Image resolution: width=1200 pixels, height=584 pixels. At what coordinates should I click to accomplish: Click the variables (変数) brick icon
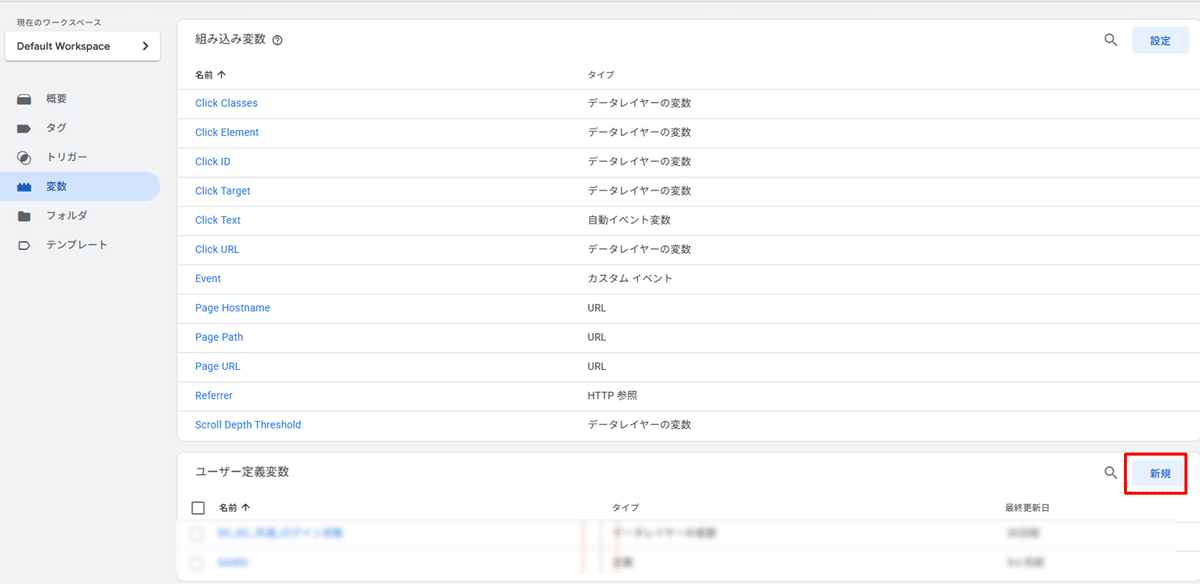click(x=25, y=187)
